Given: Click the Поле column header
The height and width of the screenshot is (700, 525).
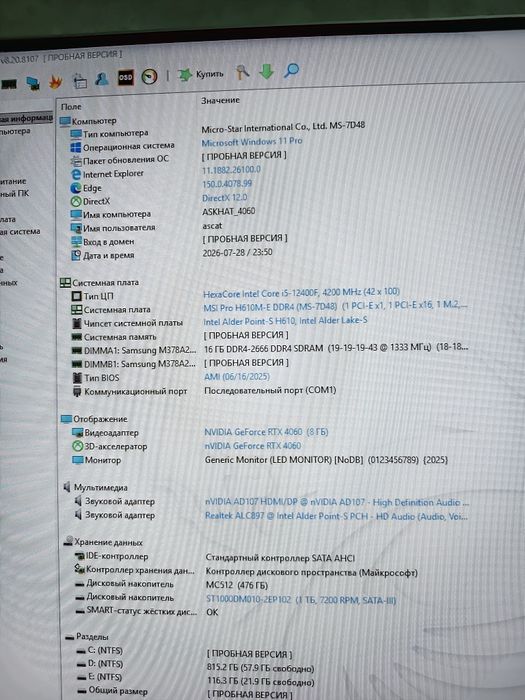Looking at the screenshot, I should tap(71, 107).
